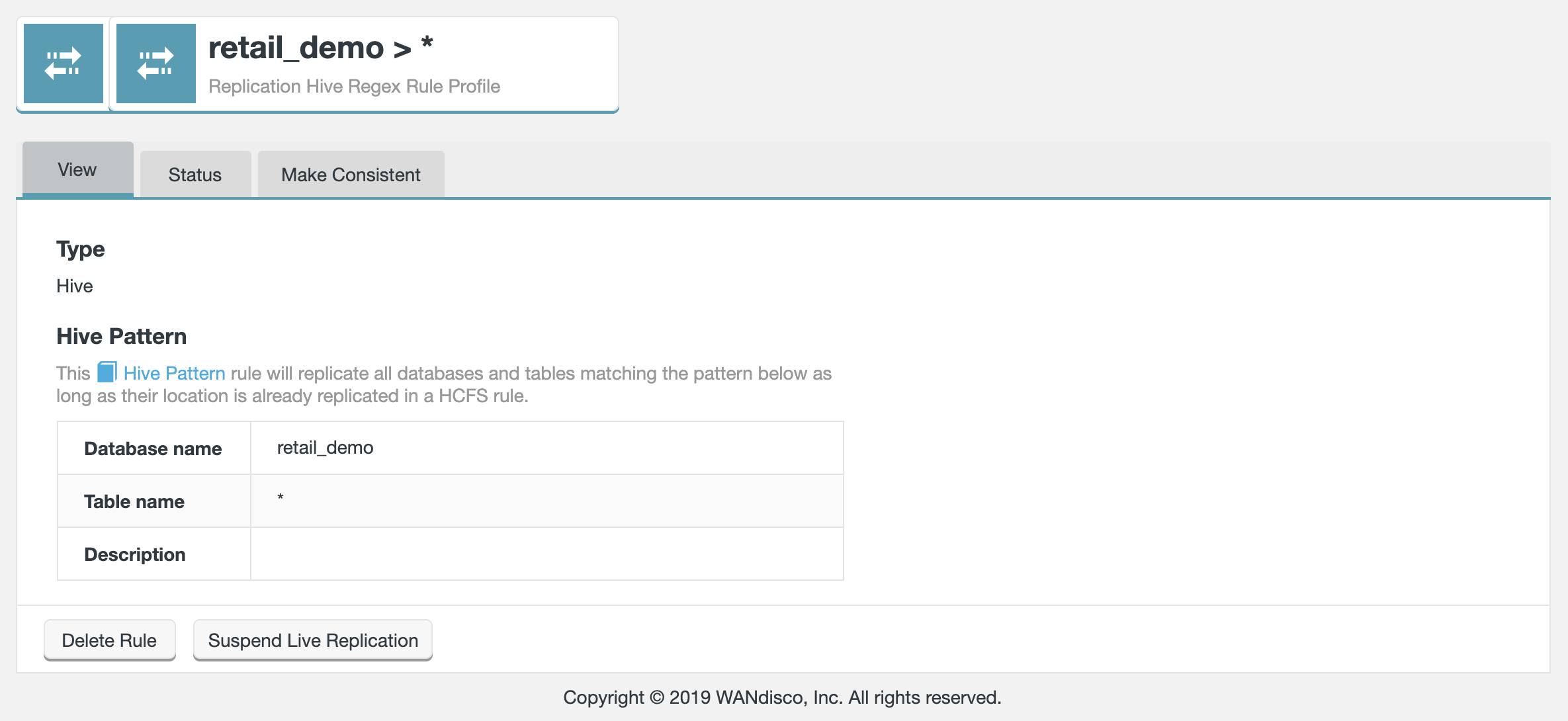Click Suspend Live Replication button
Screen dimensions: 1568x721
point(312,640)
